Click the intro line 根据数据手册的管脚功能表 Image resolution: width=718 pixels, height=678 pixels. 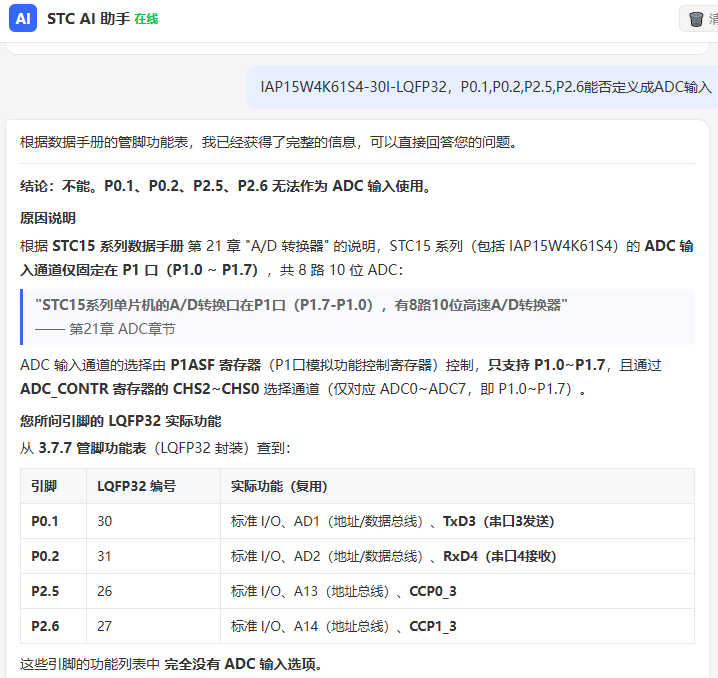268,142
